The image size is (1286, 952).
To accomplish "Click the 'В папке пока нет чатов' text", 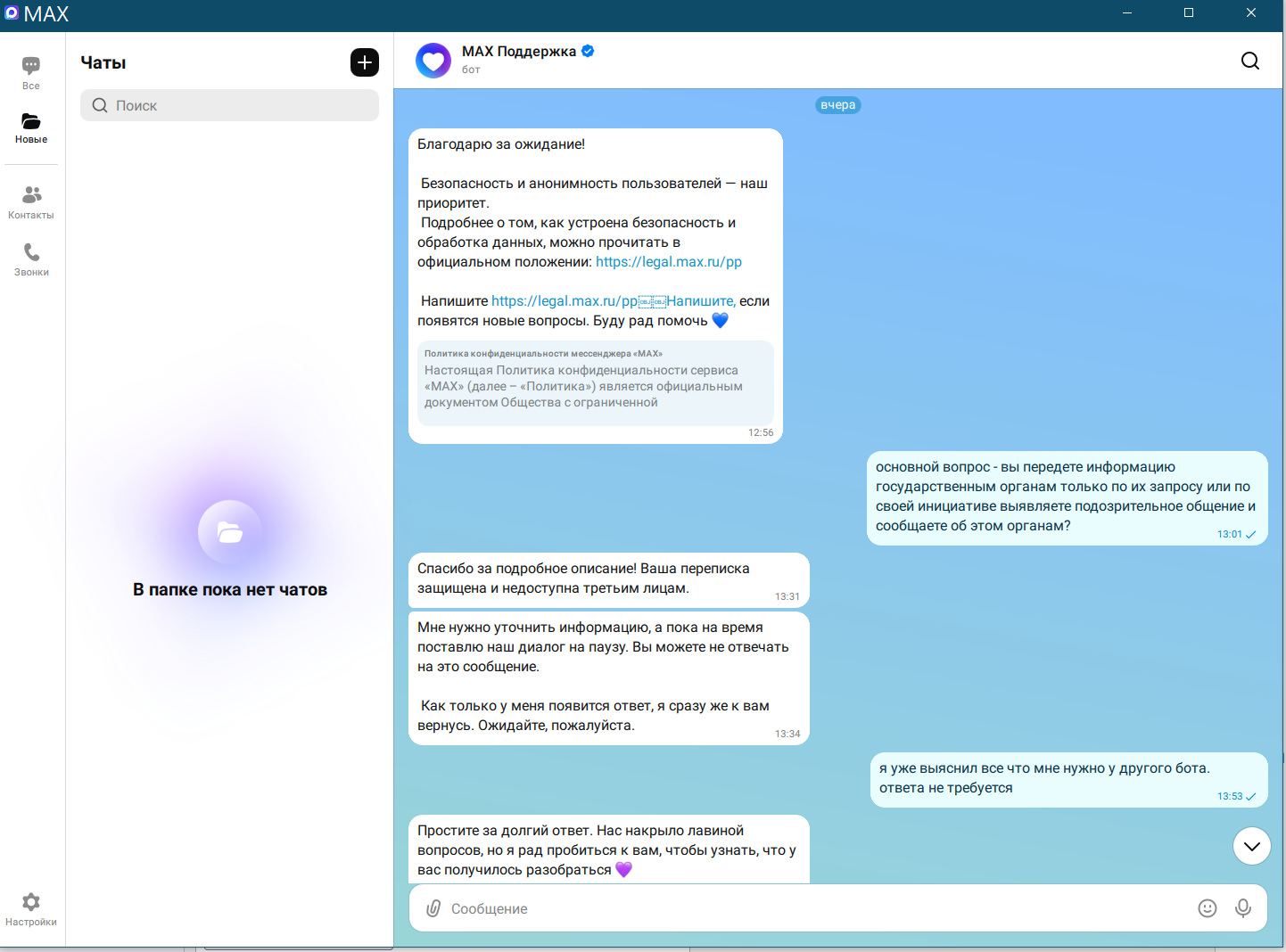I will click(230, 589).
